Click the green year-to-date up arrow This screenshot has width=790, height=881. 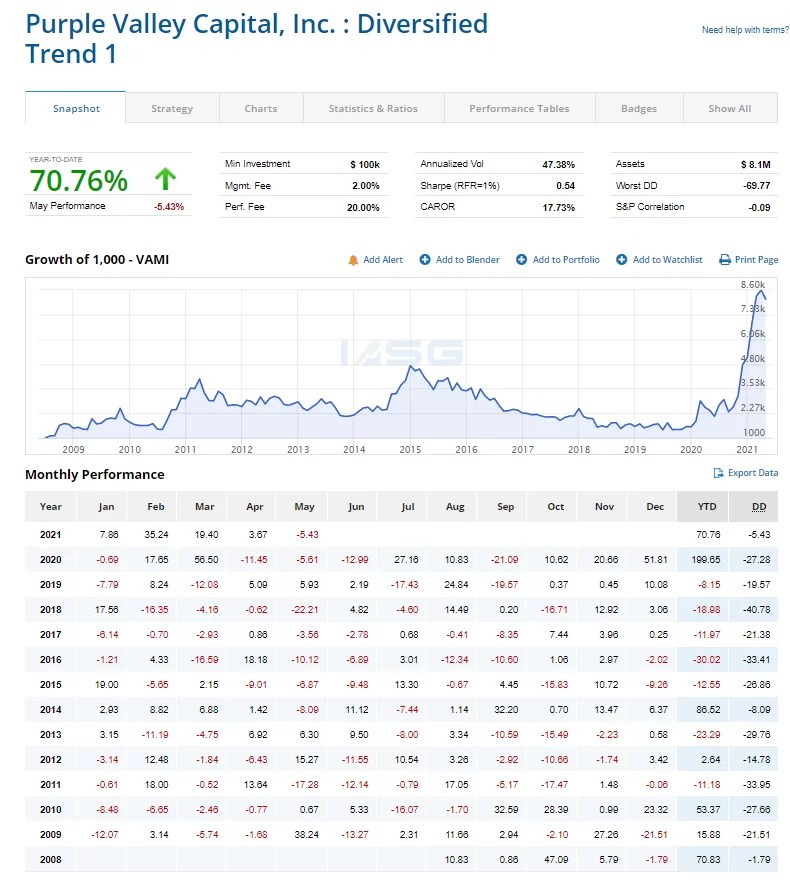click(x=165, y=179)
